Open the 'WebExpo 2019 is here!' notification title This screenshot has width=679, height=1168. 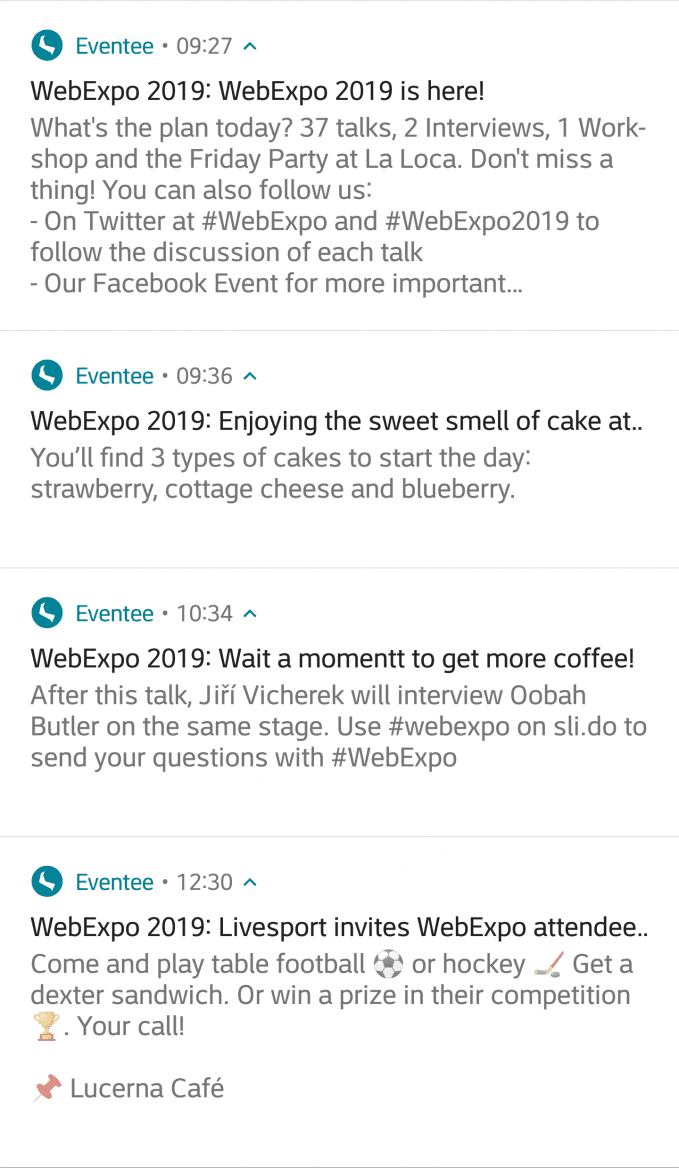point(258,92)
